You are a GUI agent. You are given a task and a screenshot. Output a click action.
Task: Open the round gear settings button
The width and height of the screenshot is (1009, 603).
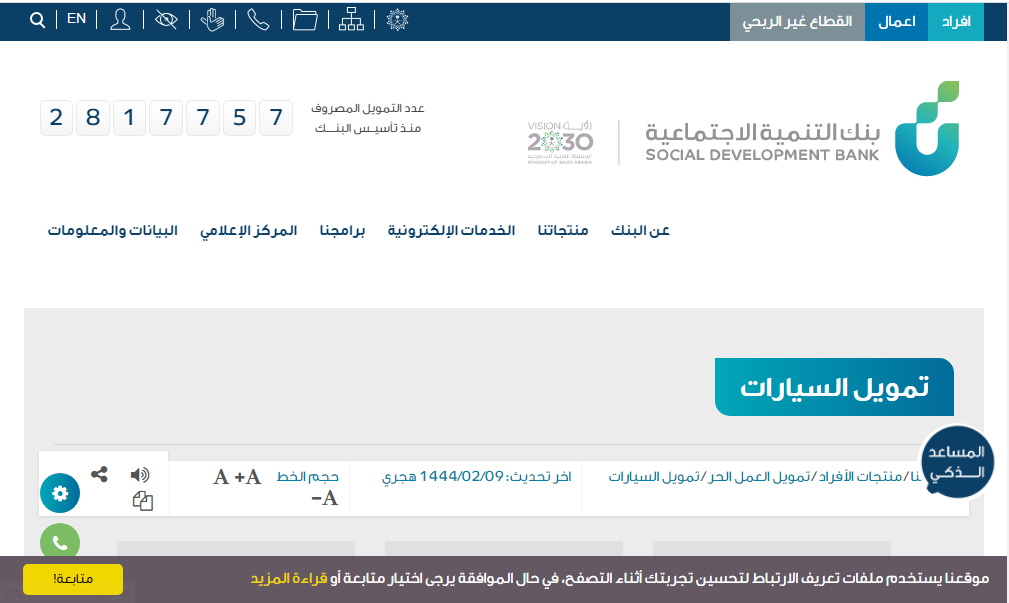click(60, 493)
